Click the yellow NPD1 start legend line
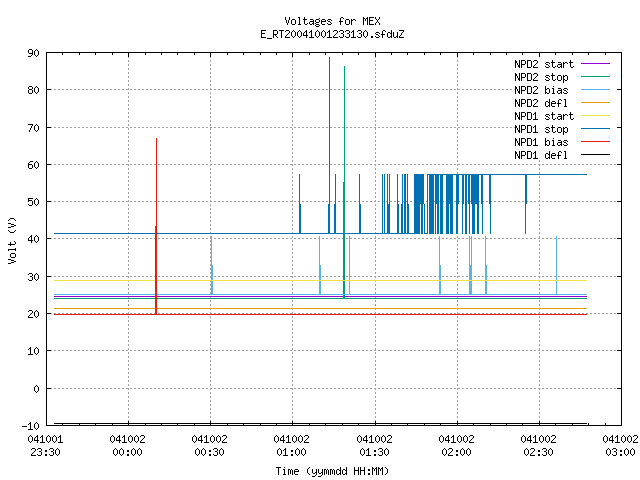This screenshot has height=480, width=640. [595, 116]
